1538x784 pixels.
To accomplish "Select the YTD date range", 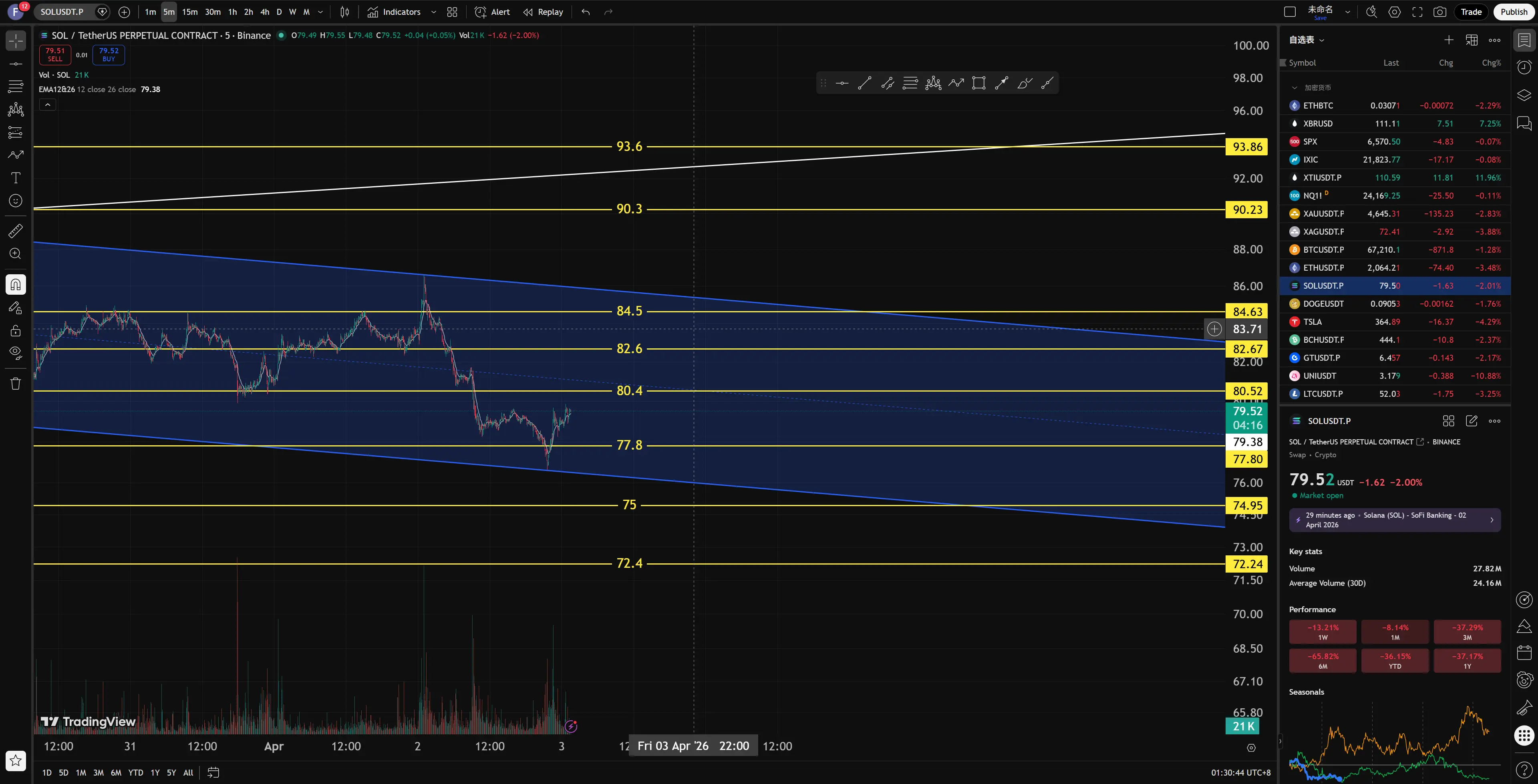I will [x=135, y=773].
